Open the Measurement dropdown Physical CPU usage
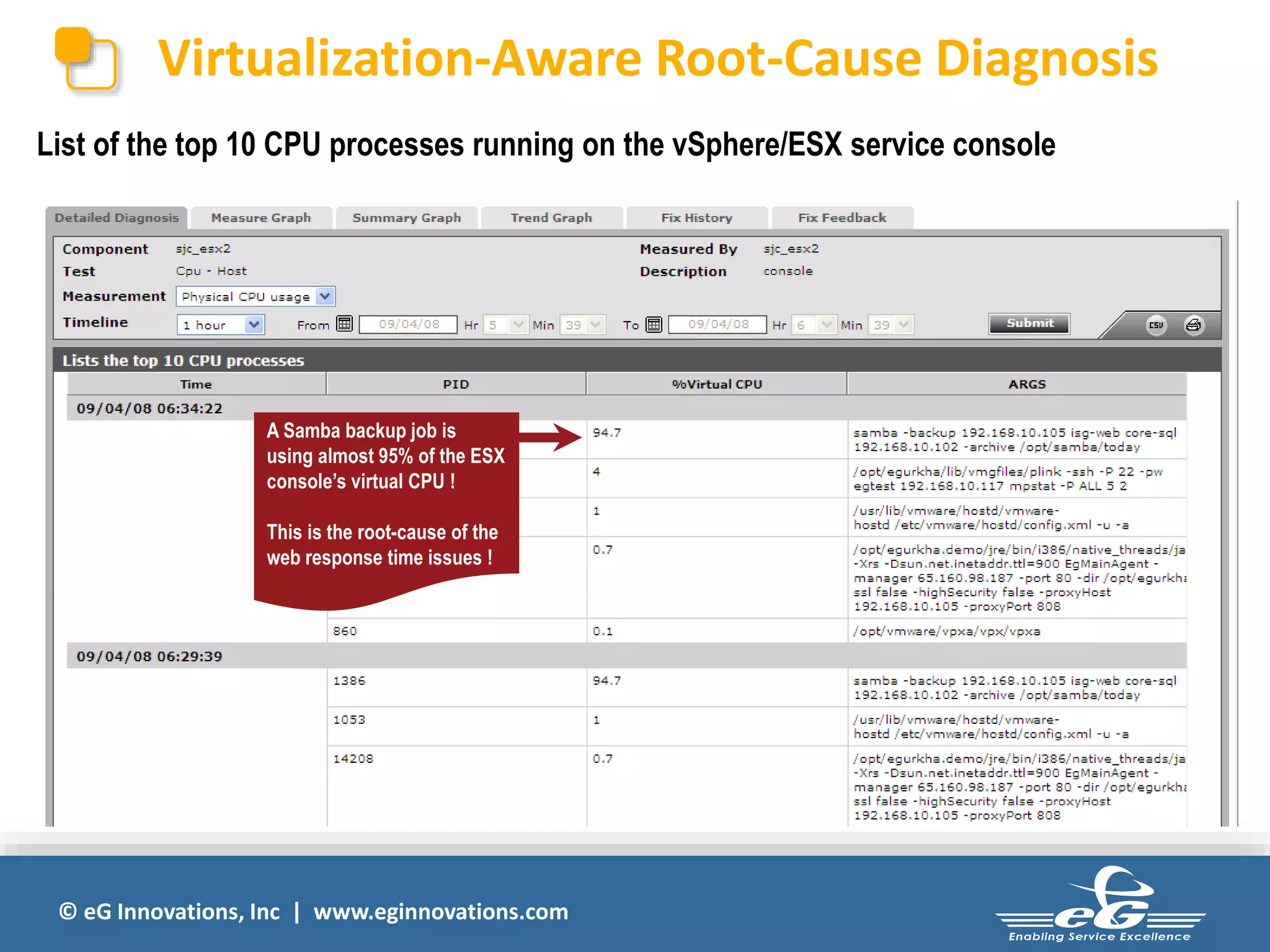The height and width of the screenshot is (952, 1270). 255,296
